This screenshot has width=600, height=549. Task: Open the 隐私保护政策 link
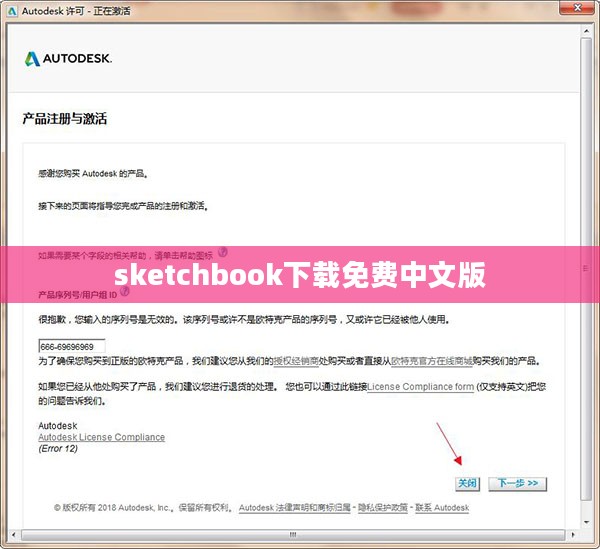coord(383,508)
